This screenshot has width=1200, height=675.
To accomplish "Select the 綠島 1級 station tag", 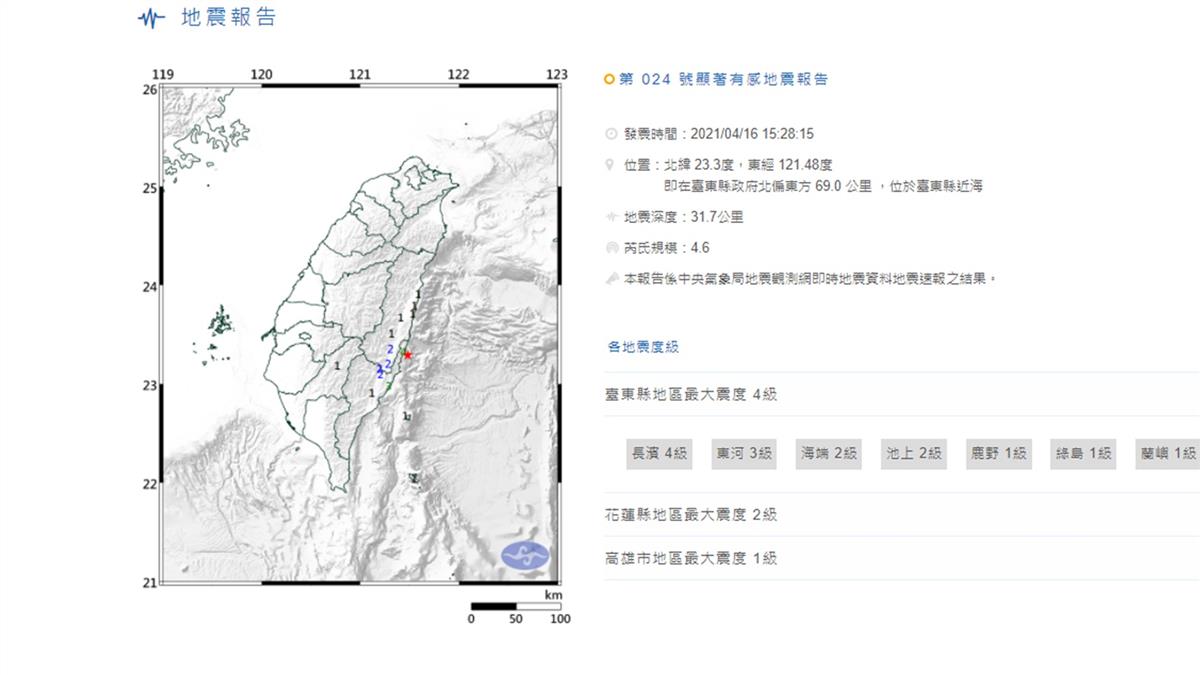I will pos(1083,453).
